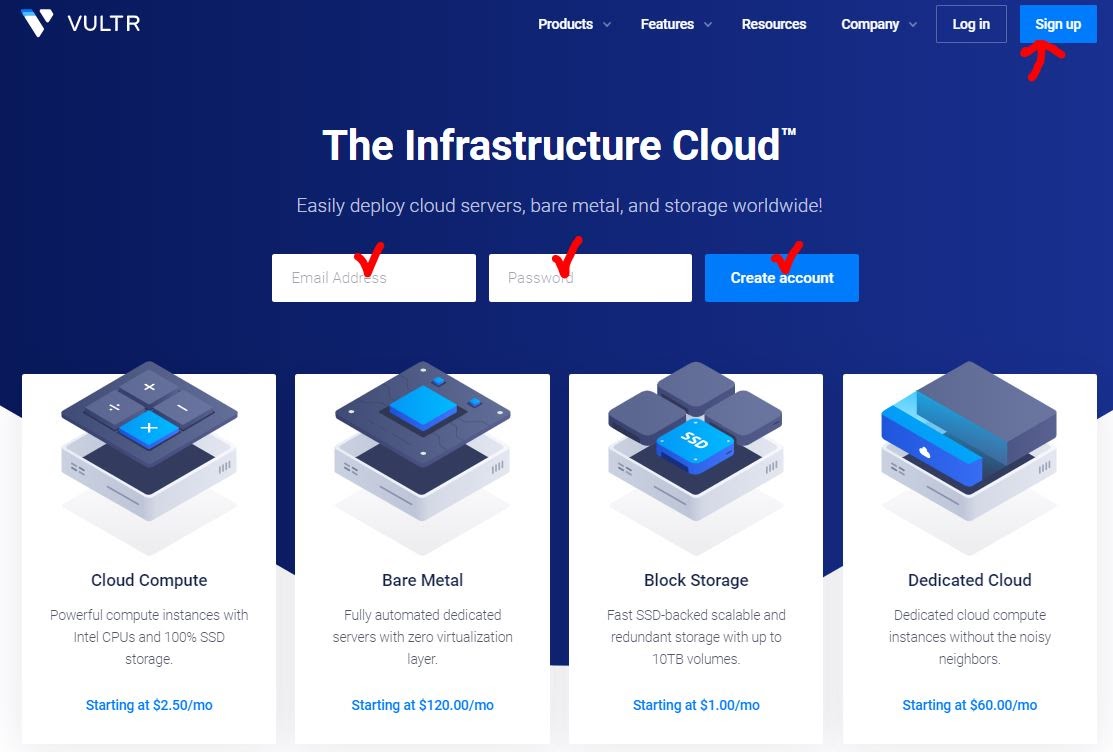Open the Company menu
The height and width of the screenshot is (752, 1113).
click(x=870, y=24)
